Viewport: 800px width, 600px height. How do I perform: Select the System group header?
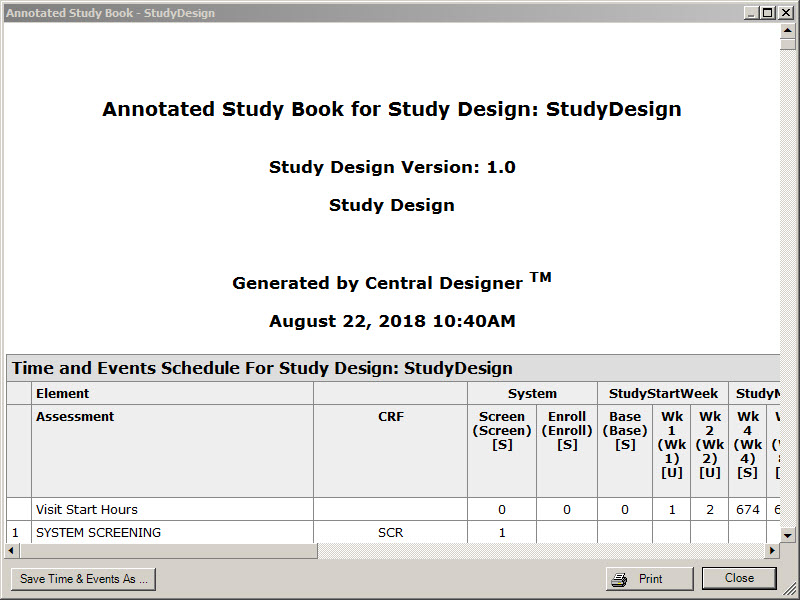pos(532,393)
